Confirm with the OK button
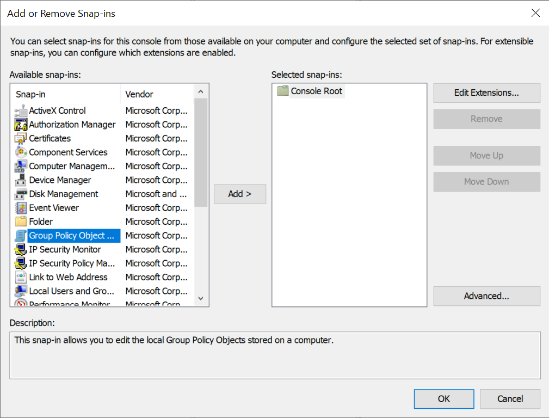The width and height of the screenshot is (549, 418). click(444, 399)
